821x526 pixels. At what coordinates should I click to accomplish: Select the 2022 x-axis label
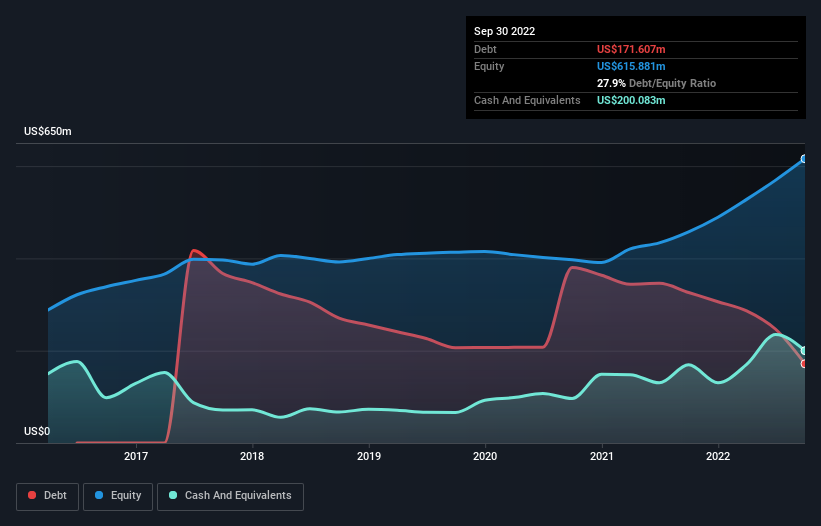pos(718,456)
